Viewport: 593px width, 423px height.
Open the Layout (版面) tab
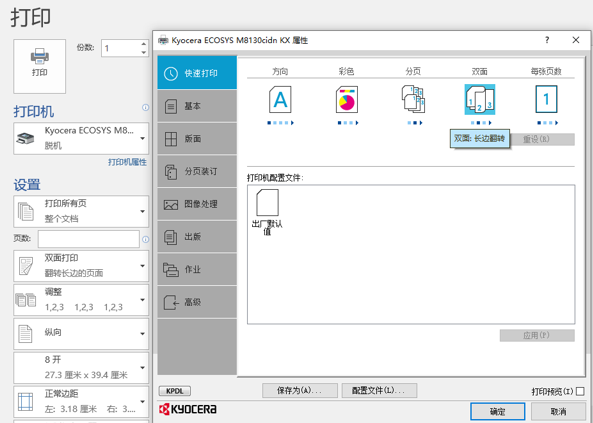(x=197, y=138)
